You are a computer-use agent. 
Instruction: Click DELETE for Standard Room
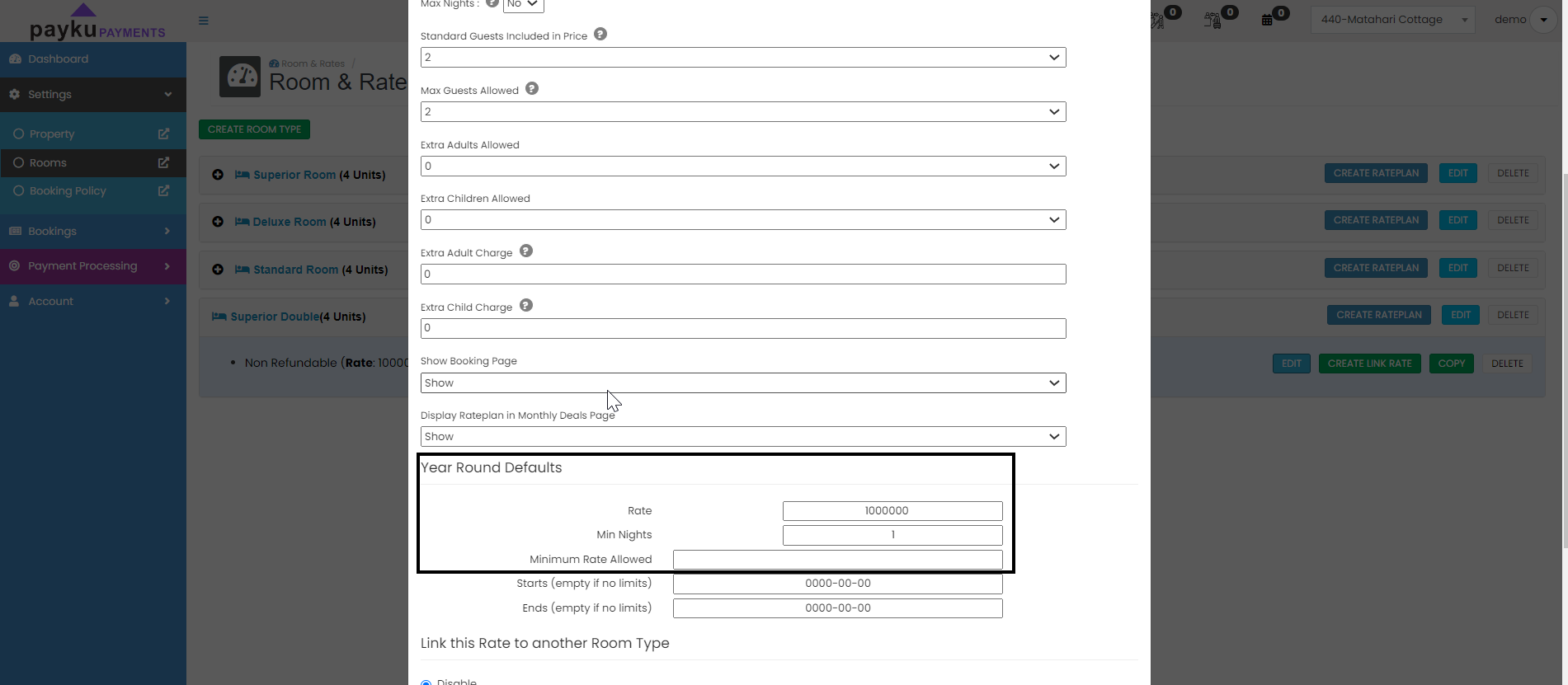1513,268
